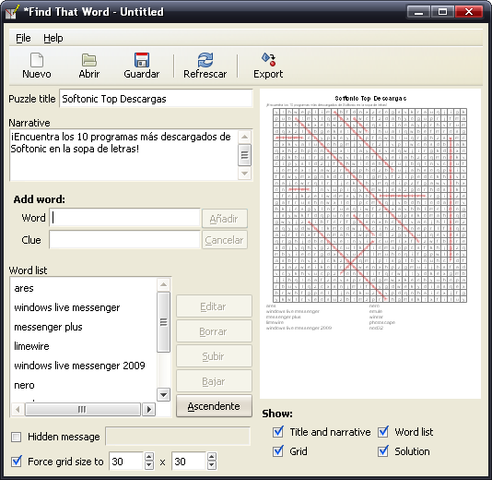The image size is (492, 480).
Task: Click the application icon in title bar
Action: click(x=12, y=12)
